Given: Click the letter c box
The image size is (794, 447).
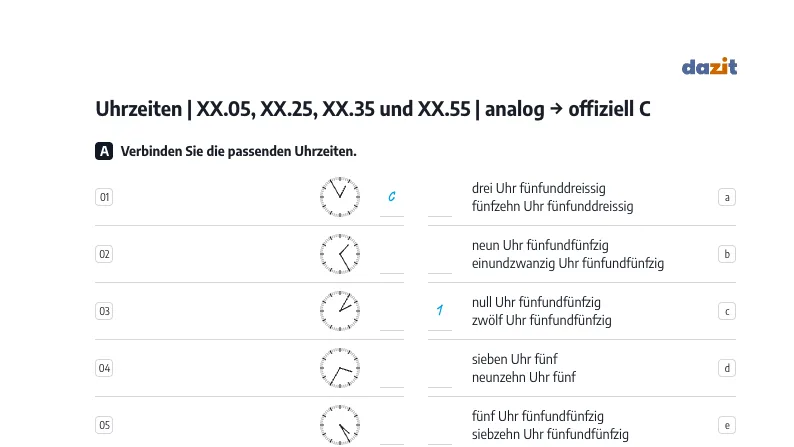Looking at the screenshot, I should pyautogui.click(x=727, y=311).
